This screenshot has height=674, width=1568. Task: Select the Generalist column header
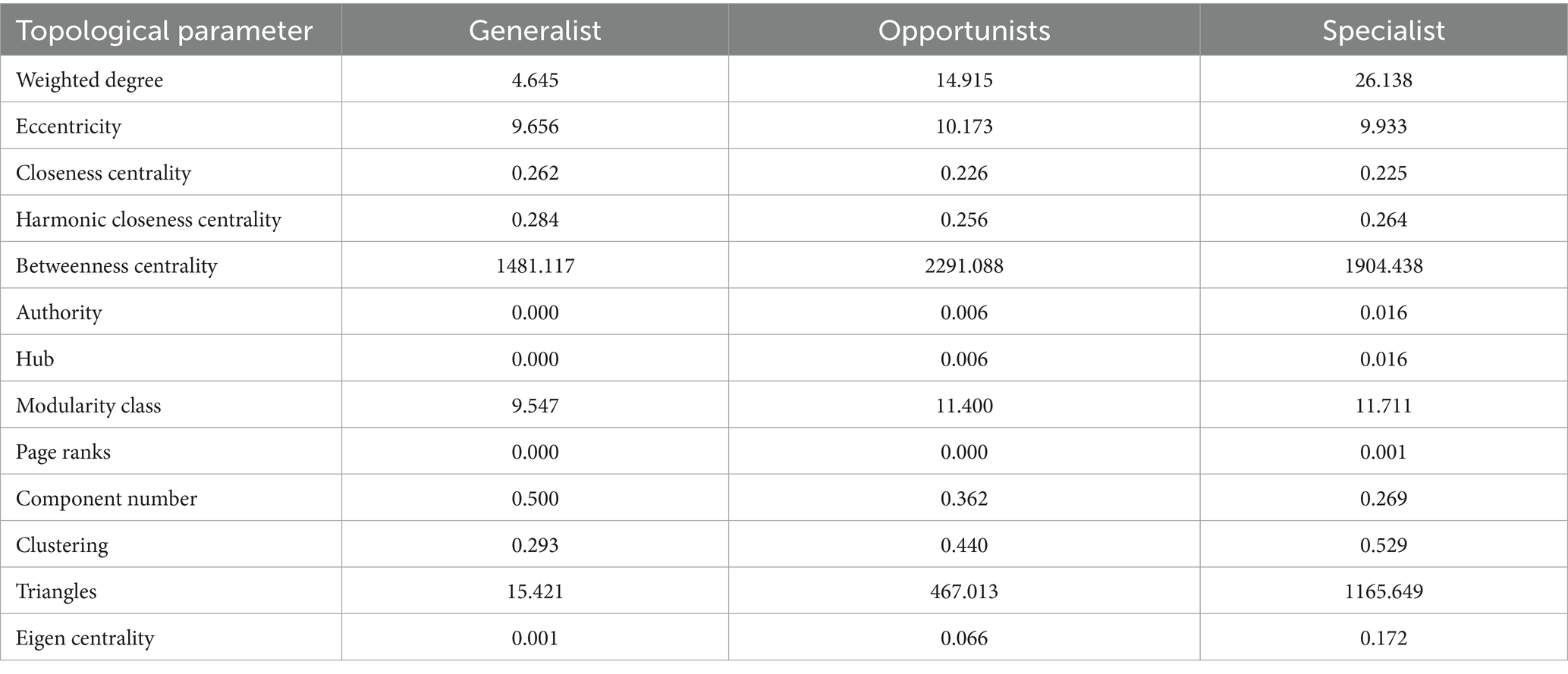pos(535,30)
